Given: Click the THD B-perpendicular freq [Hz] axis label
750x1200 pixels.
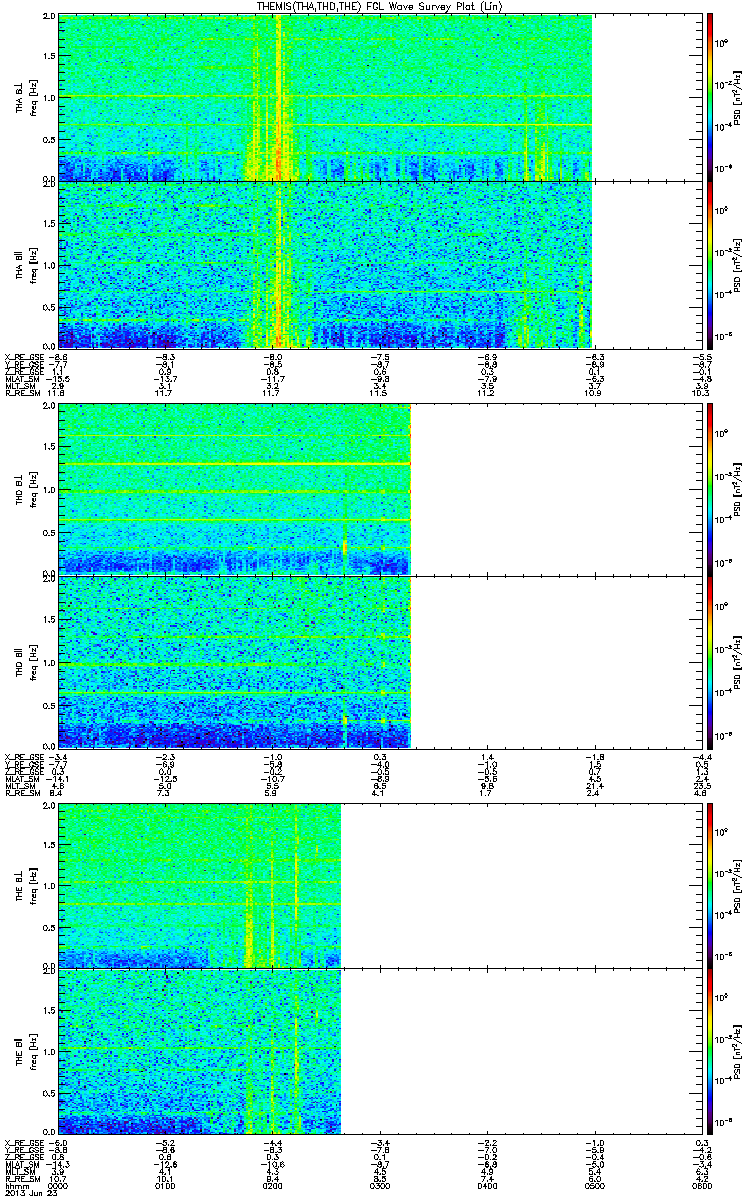Looking at the screenshot, I should 35,488.
